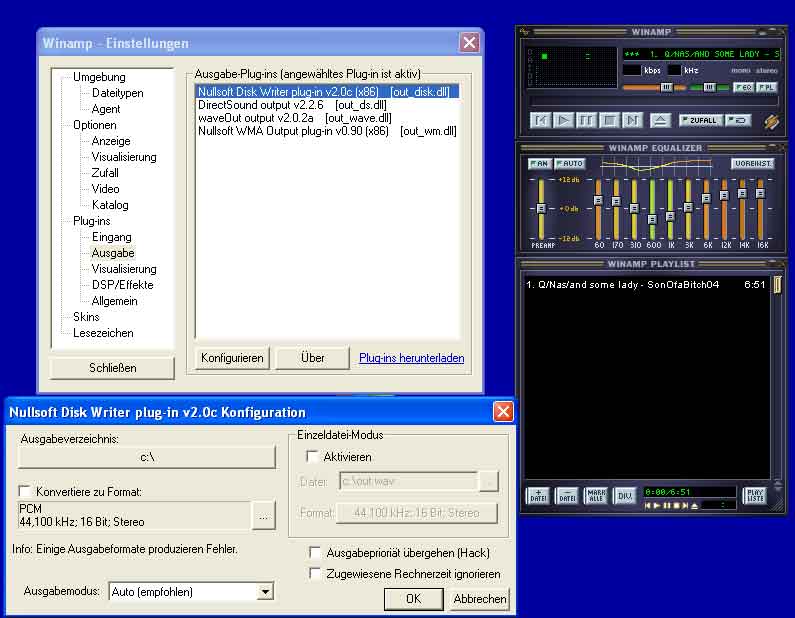Click the Konfigurieren button
795x618 pixels.
coord(232,358)
